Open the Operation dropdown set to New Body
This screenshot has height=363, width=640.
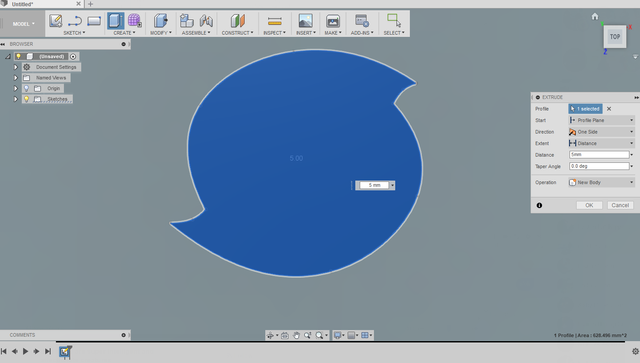601,183
